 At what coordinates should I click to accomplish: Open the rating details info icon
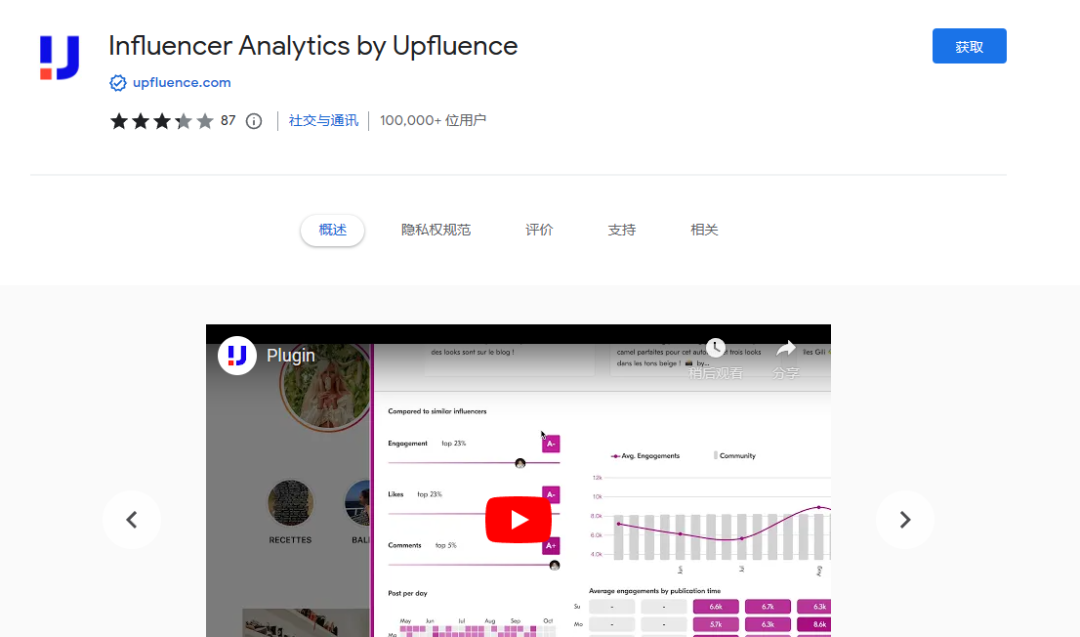point(253,120)
